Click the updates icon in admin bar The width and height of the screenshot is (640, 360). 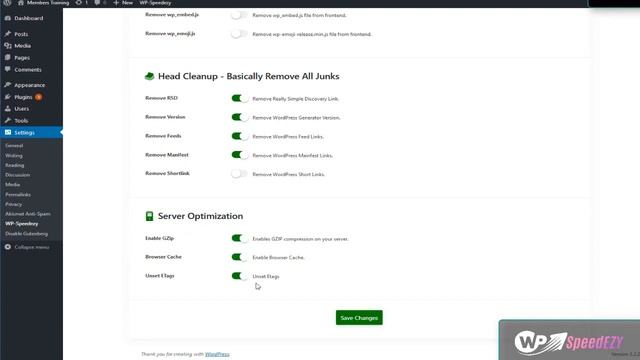(79, 3)
